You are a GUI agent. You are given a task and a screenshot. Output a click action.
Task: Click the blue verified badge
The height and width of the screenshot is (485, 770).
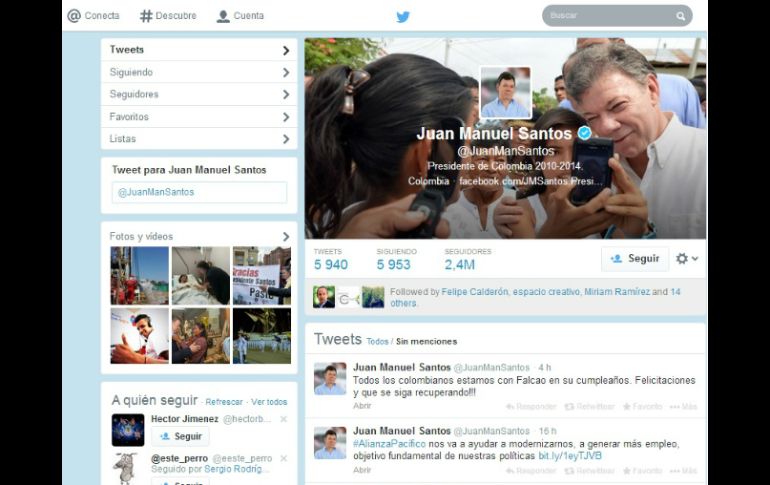click(x=584, y=133)
